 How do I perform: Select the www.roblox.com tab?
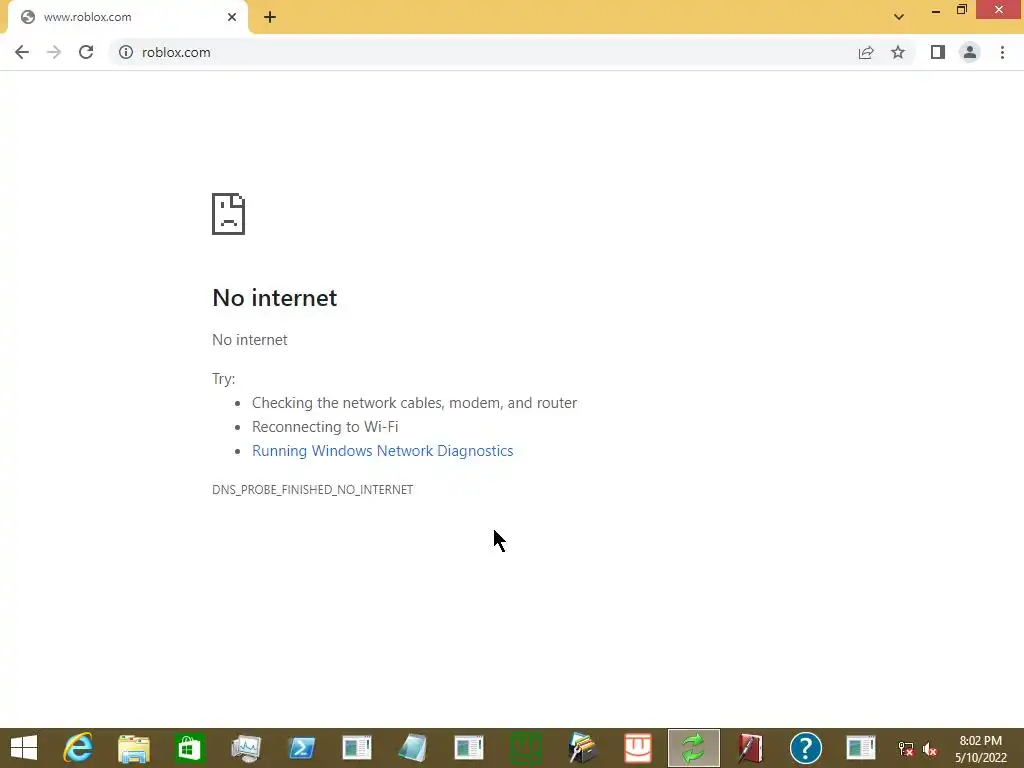coord(127,18)
